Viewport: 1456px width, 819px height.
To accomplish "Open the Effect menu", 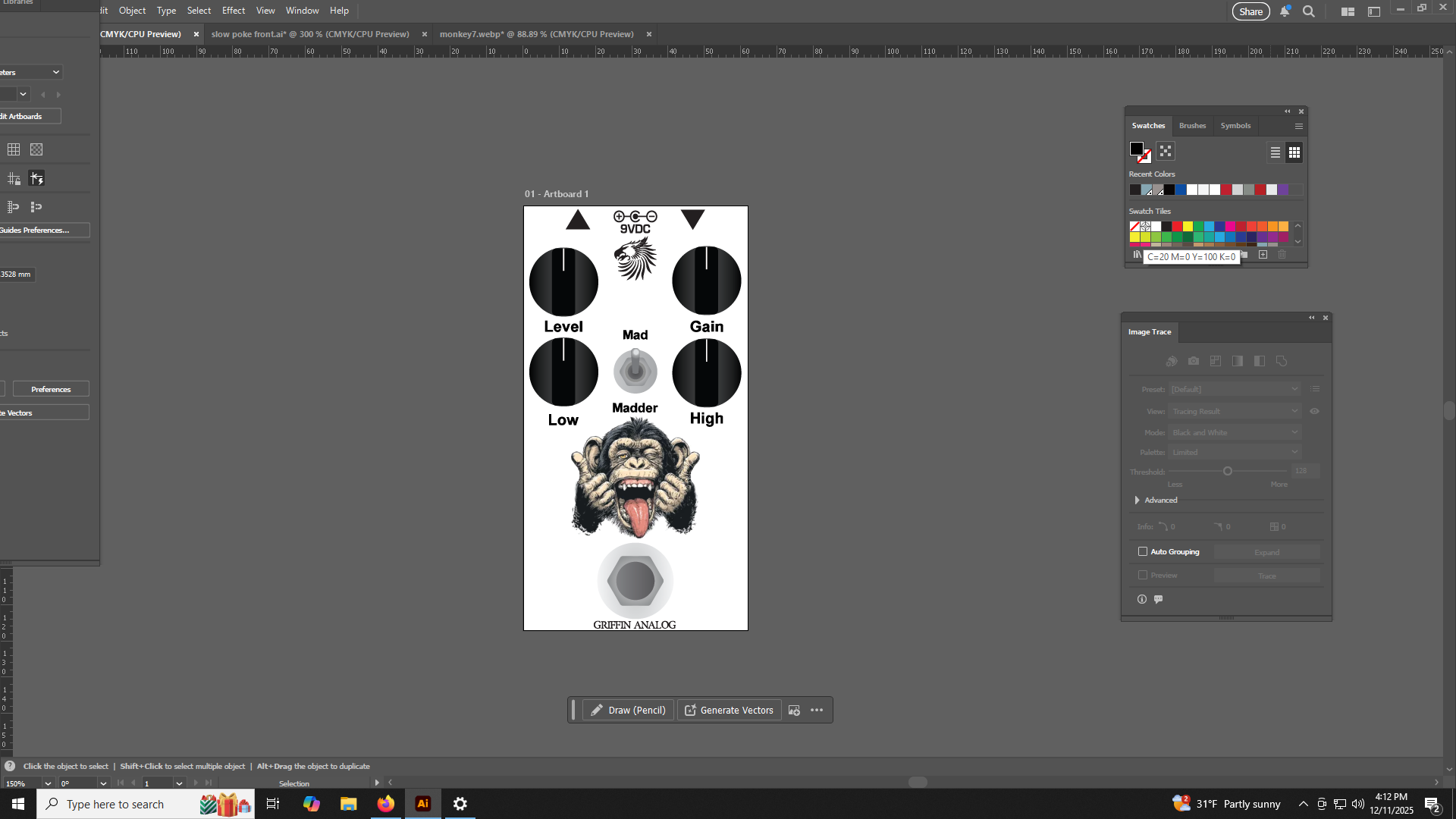I will tap(233, 11).
